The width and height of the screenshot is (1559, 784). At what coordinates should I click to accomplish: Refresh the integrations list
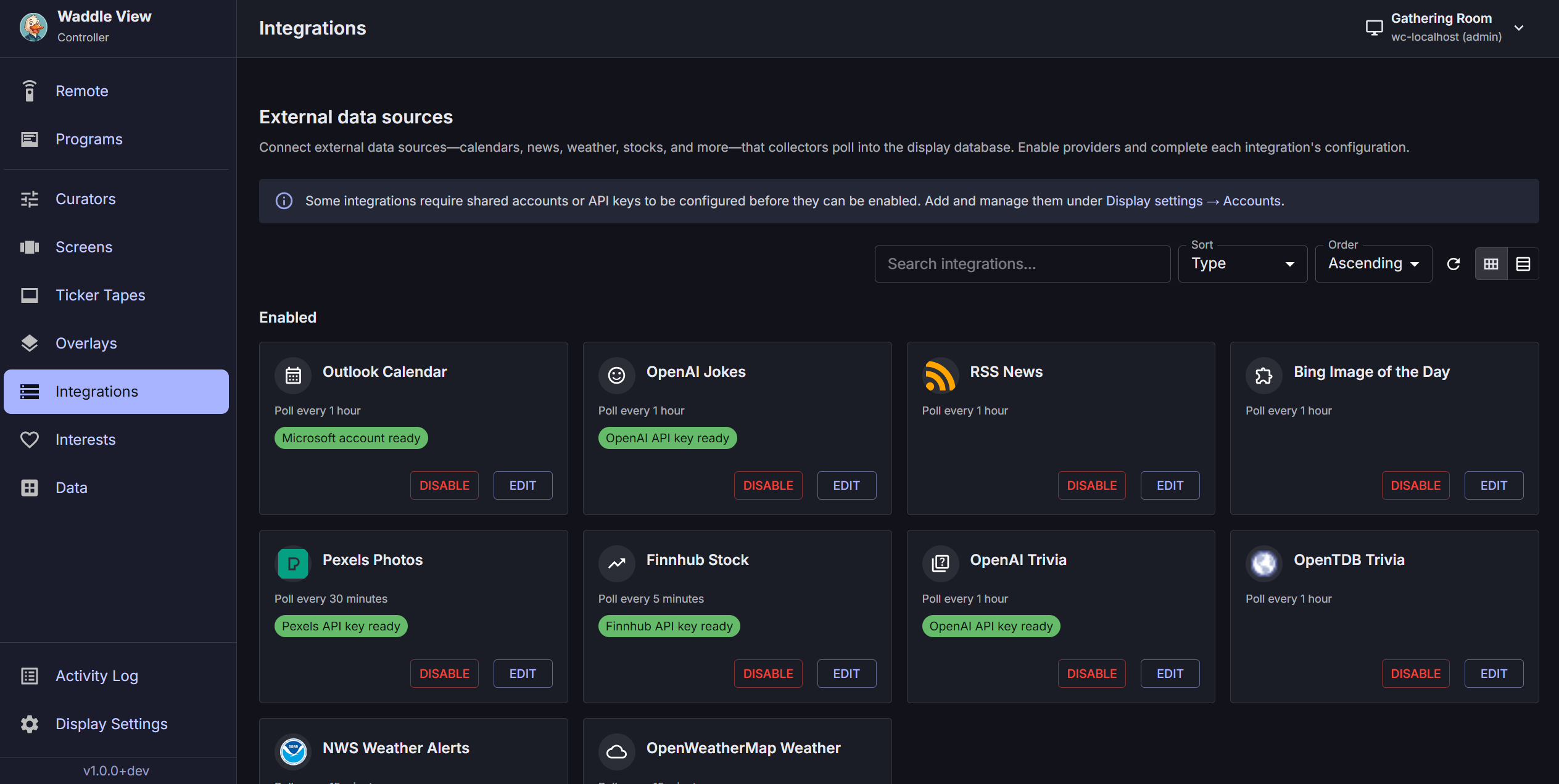1453,264
